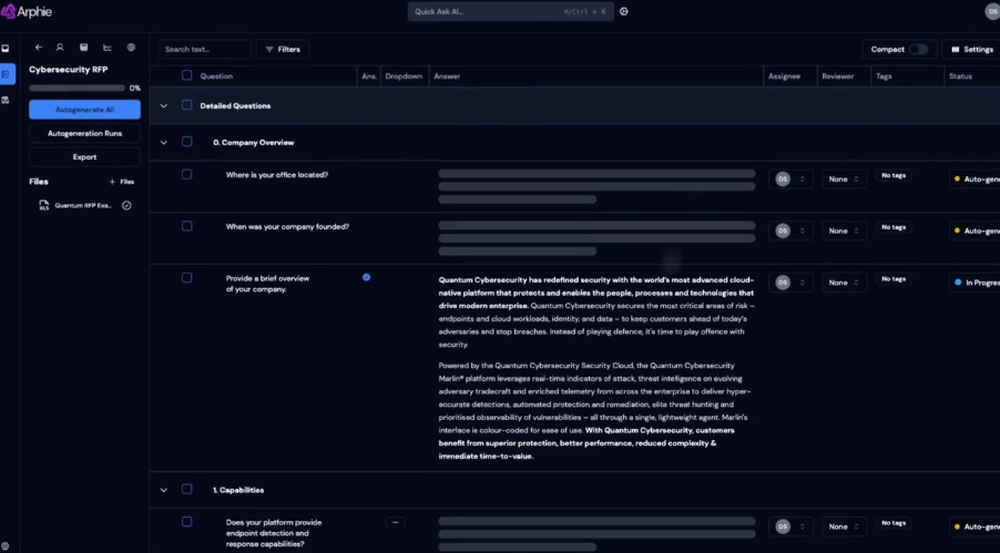
Task: Click the Arphie logo
Action: pos(26,11)
